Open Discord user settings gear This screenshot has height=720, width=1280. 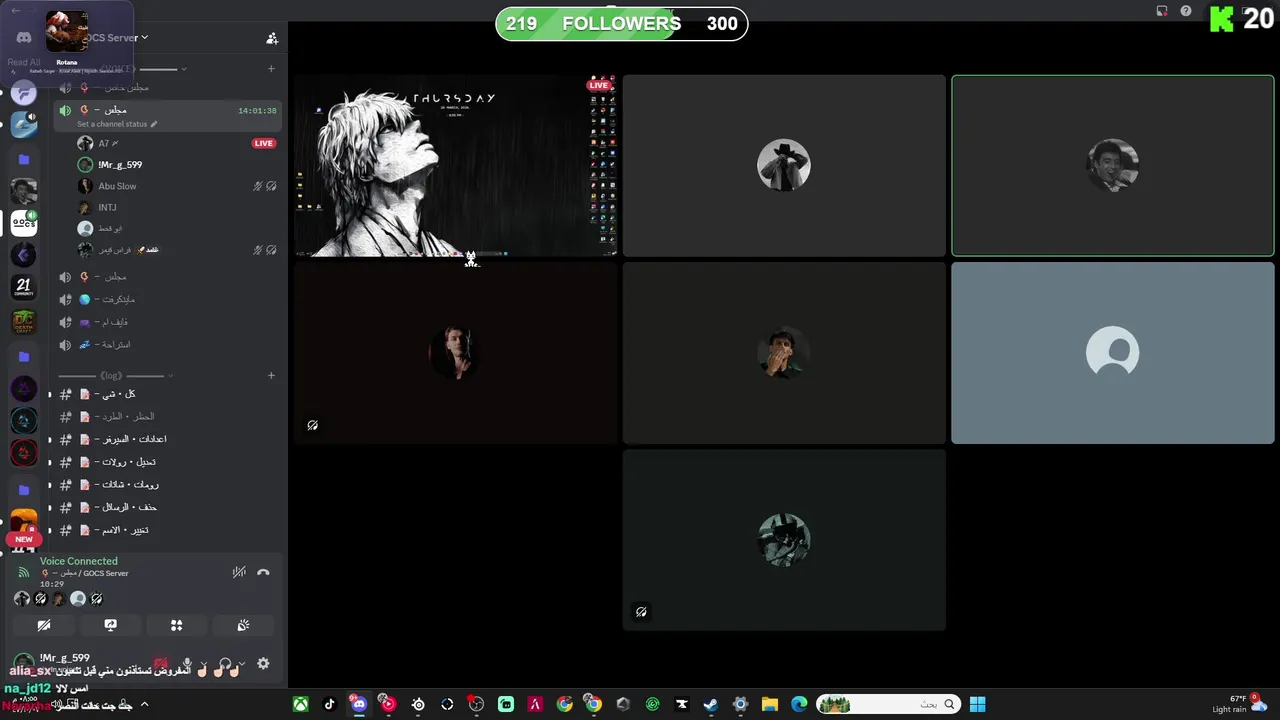(263, 663)
